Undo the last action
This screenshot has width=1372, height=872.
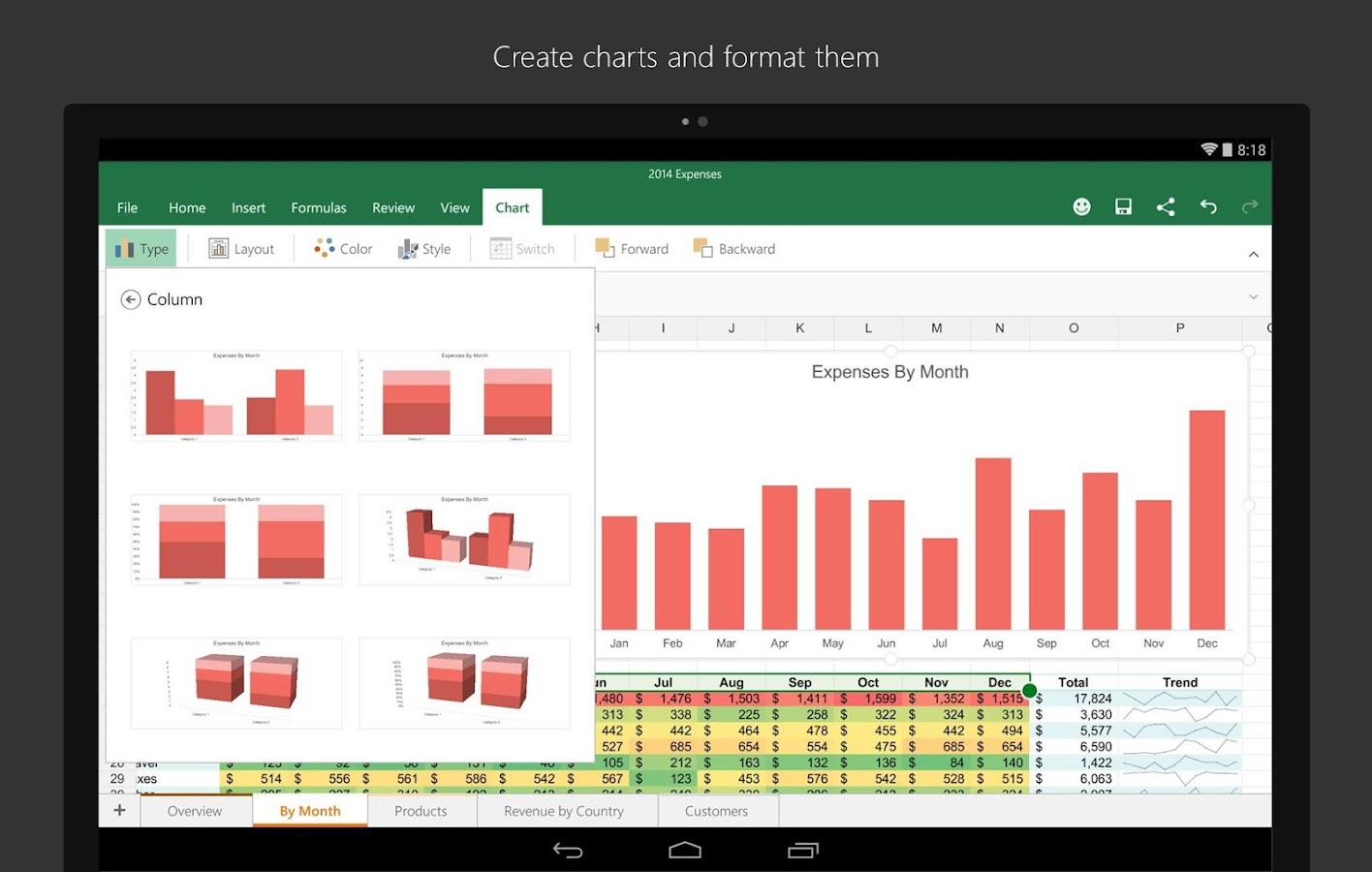(1208, 206)
